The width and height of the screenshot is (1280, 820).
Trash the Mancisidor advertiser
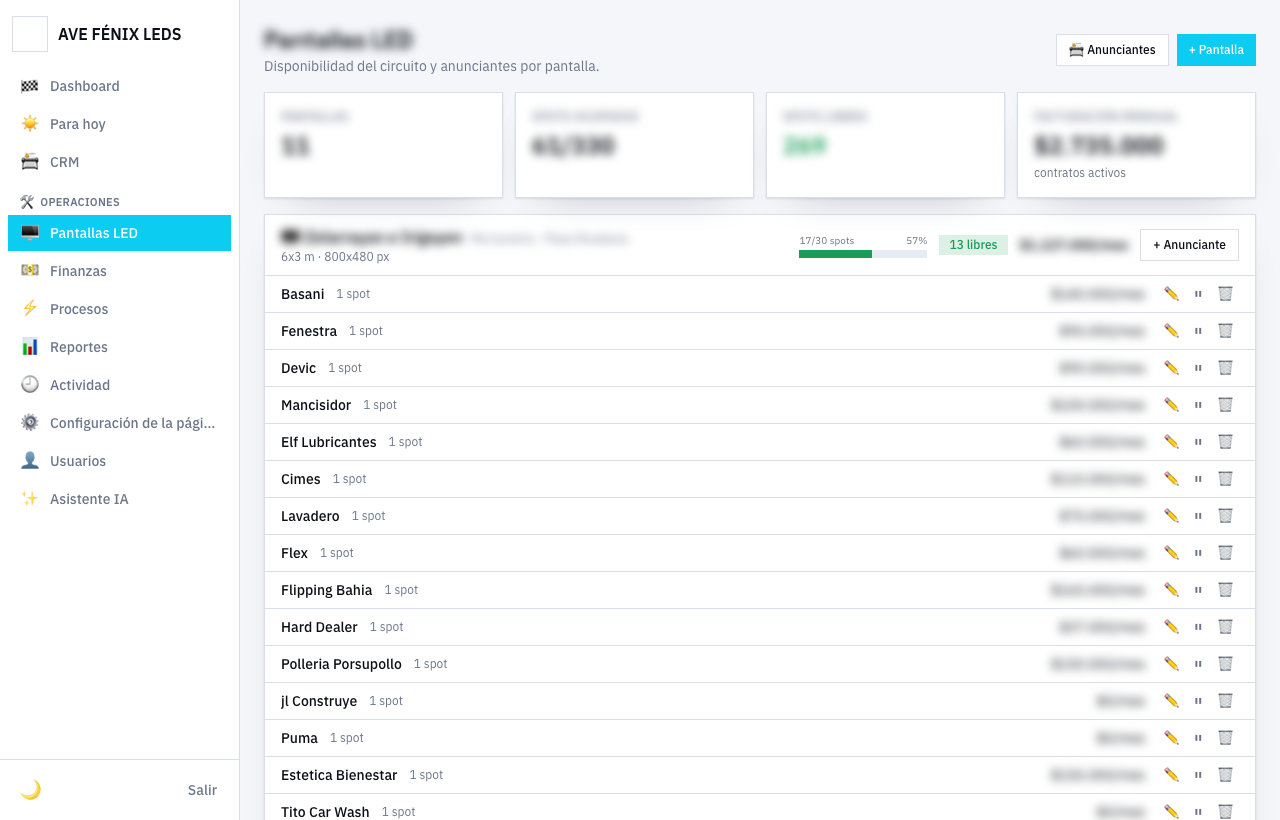tap(1225, 405)
